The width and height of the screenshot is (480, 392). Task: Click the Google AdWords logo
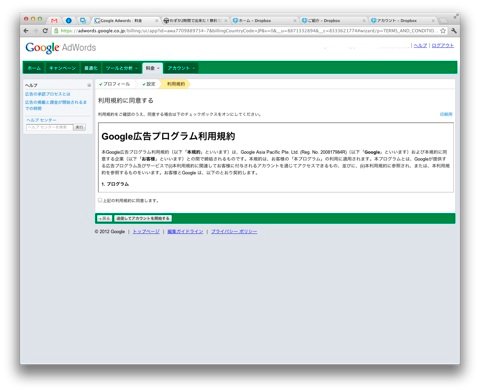(61, 48)
